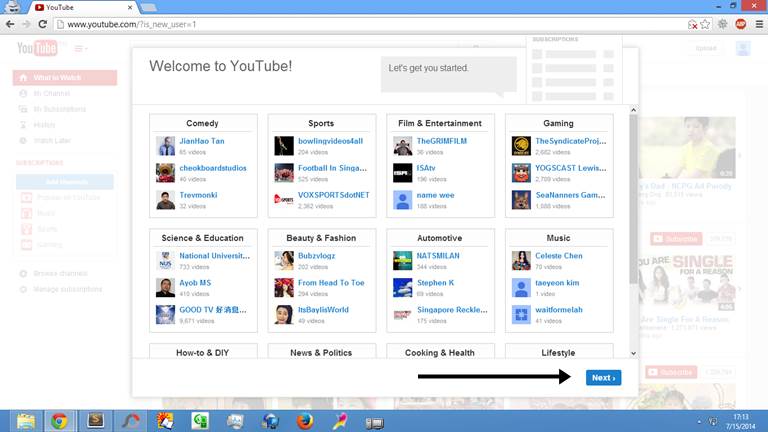Click cheokboardstudios channel avatar
Viewport: 768px width, 432px height.
point(166,173)
